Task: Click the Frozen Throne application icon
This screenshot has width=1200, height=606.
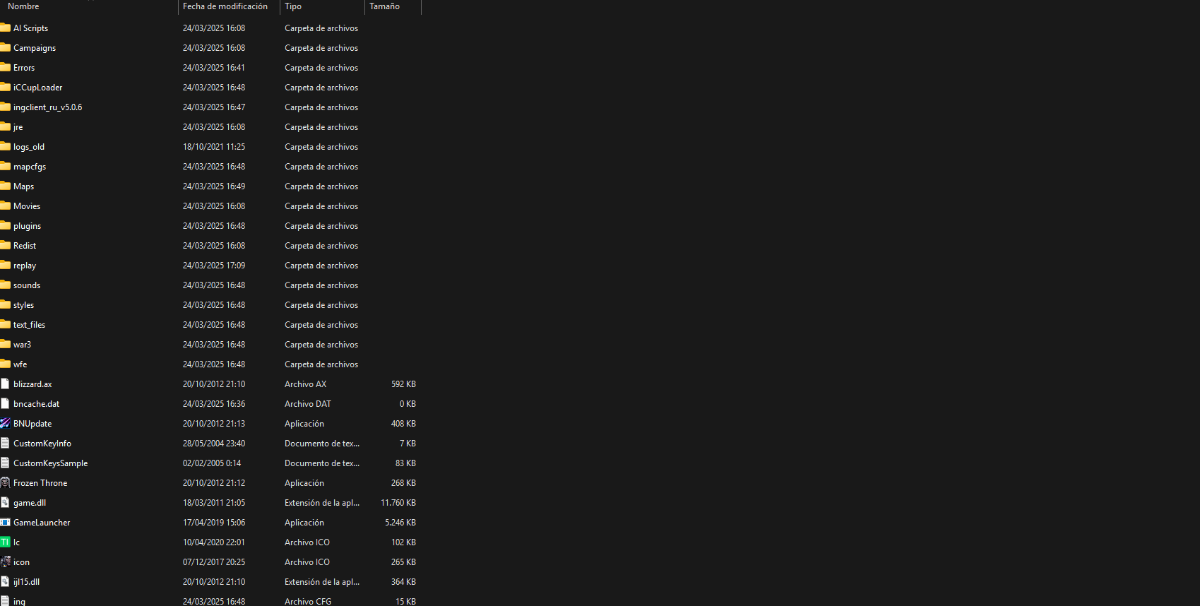Action: point(5,483)
